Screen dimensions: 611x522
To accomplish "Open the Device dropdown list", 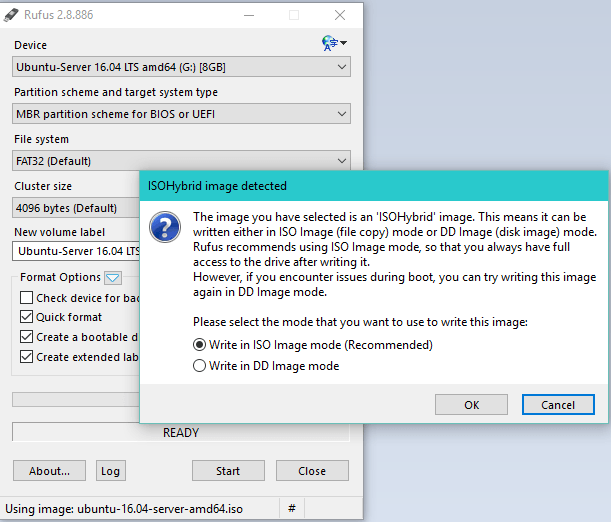I will 181,67.
